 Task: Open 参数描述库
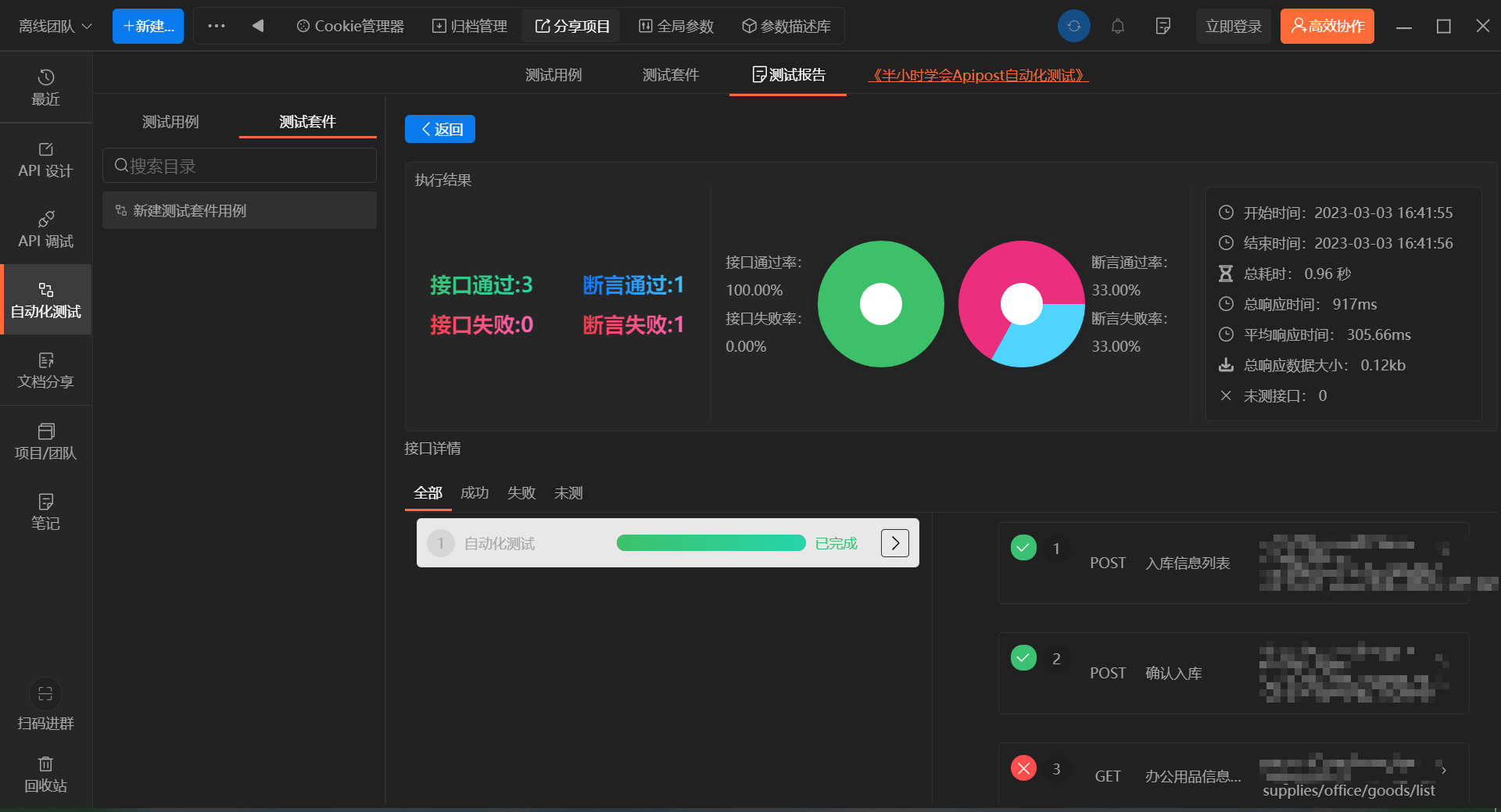point(786,26)
